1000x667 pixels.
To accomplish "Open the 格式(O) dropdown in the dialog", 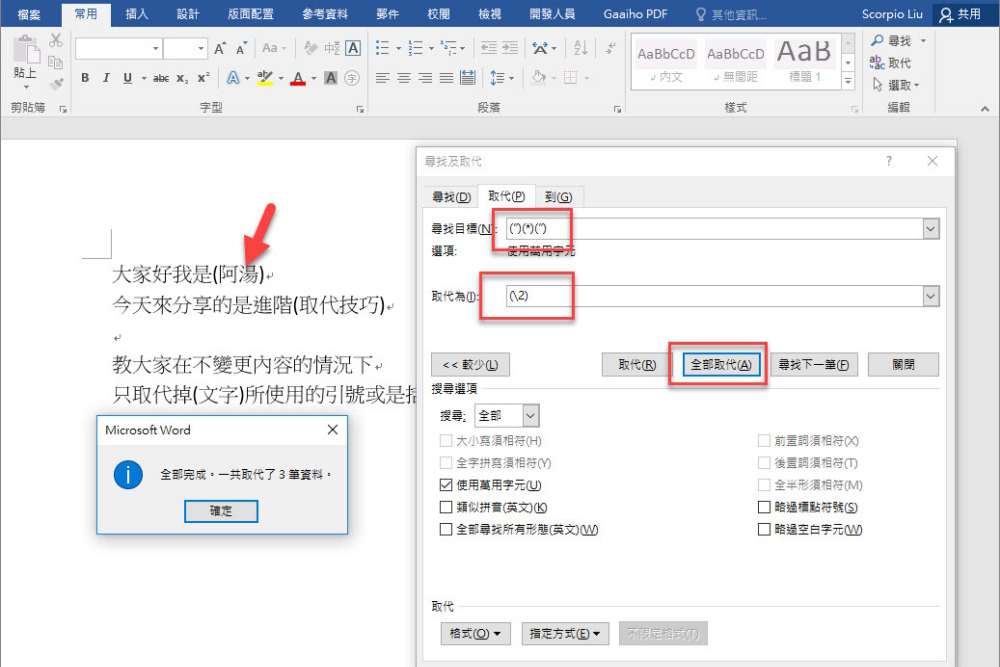I will click(475, 633).
